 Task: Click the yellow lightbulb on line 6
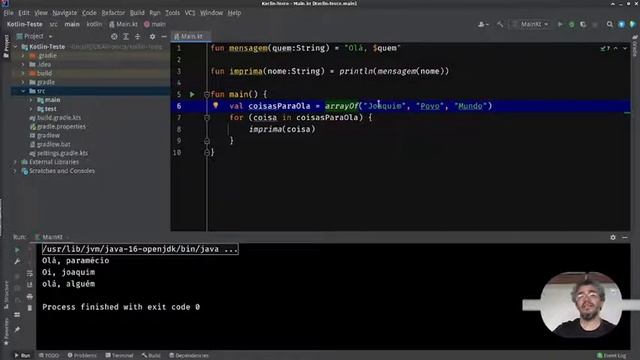pos(216,105)
